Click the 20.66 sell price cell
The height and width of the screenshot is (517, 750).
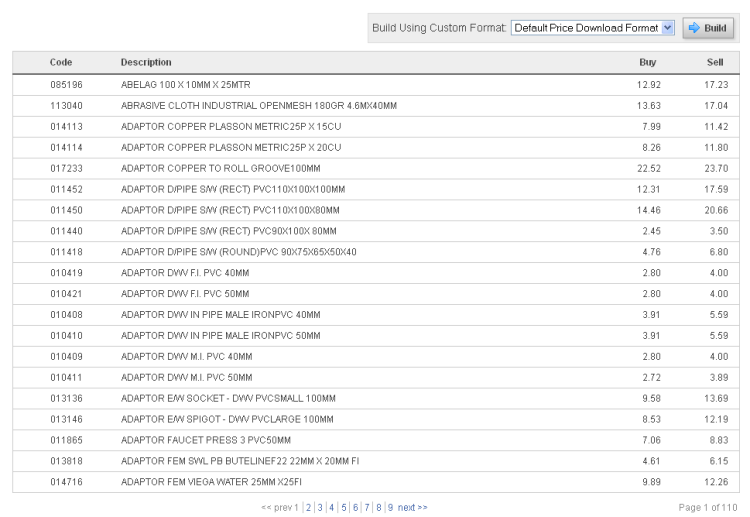pyautogui.click(x=716, y=210)
